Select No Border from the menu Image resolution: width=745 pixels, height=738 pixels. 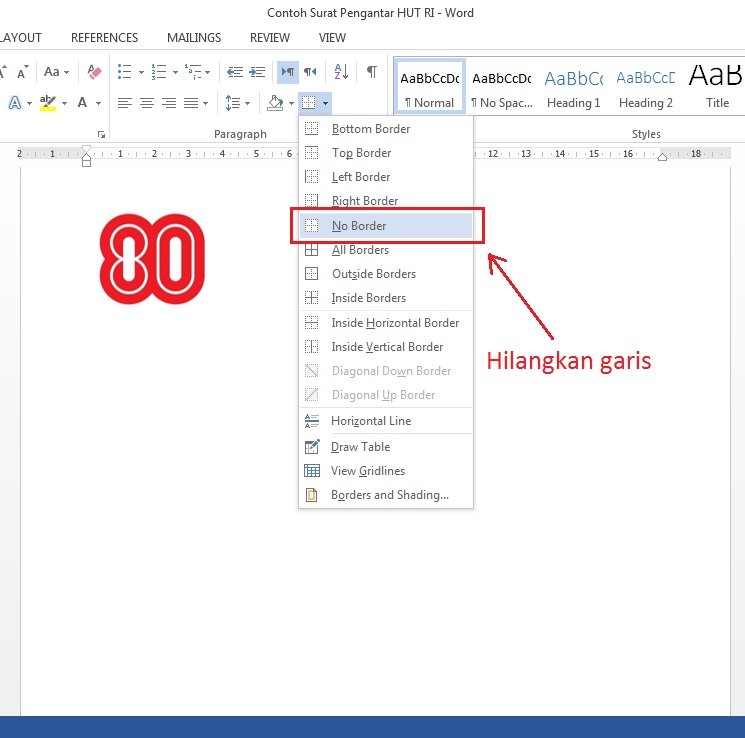pos(359,226)
